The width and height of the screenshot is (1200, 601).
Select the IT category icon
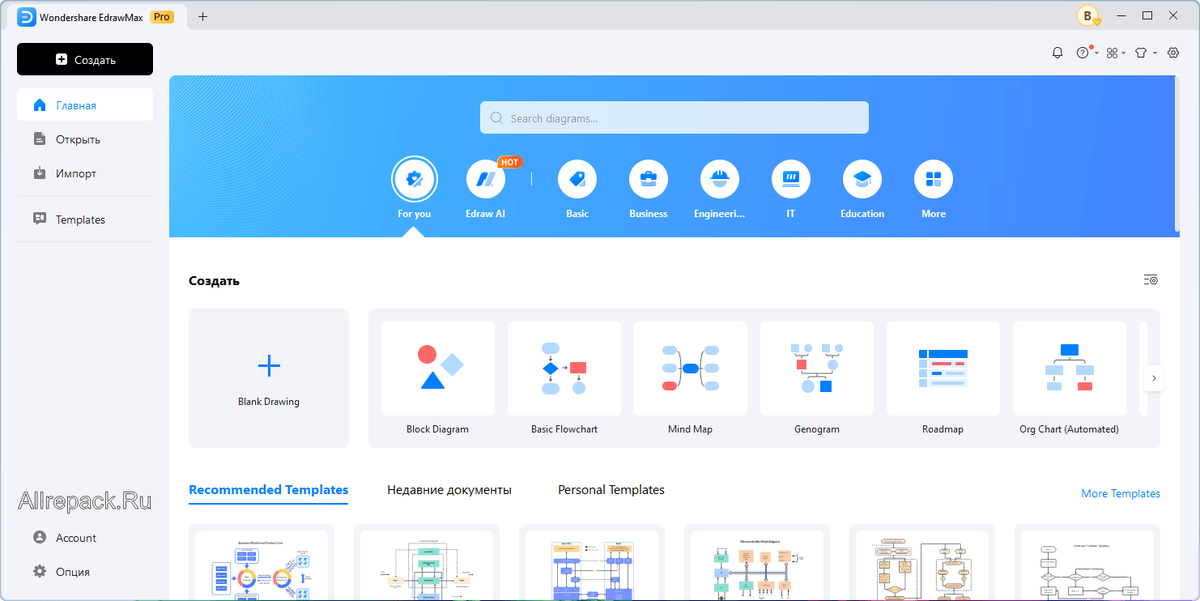click(791, 179)
